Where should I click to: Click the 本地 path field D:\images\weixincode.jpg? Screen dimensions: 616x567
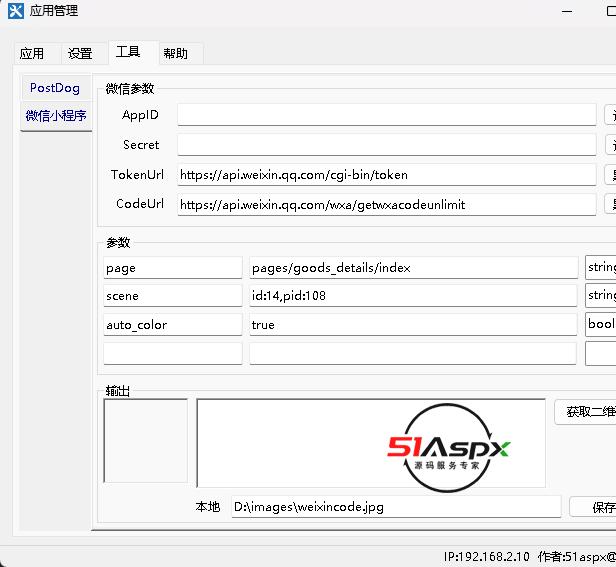coord(396,507)
